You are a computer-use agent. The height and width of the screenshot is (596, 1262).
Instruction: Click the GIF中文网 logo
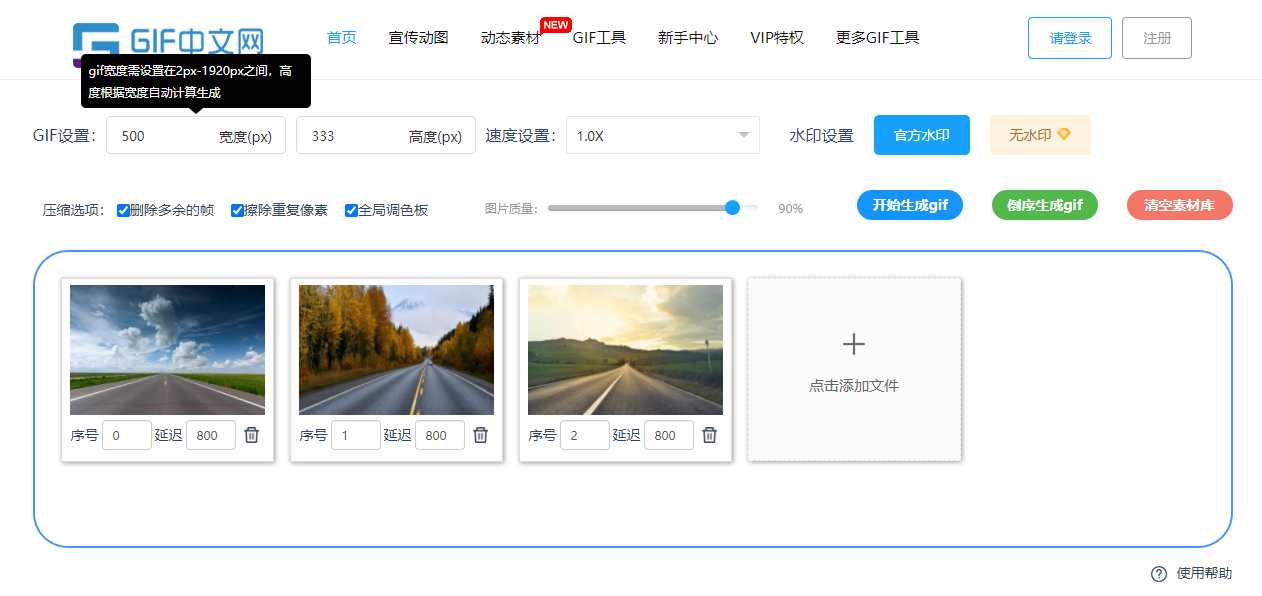click(168, 42)
